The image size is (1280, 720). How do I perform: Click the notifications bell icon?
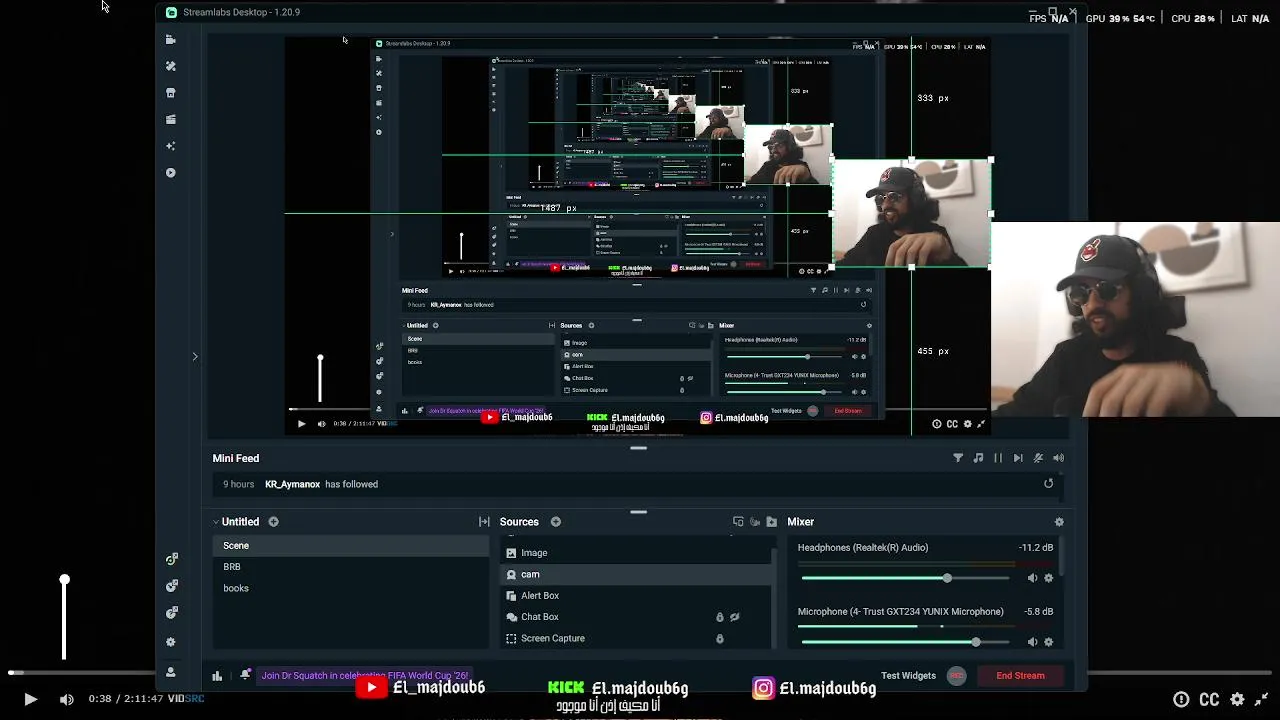[245, 675]
